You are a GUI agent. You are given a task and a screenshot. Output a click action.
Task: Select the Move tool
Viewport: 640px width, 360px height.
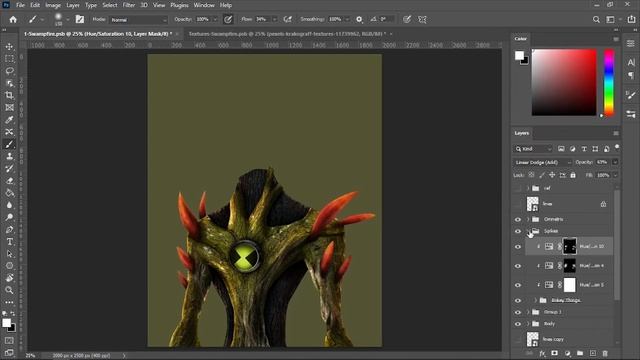click(x=9, y=47)
